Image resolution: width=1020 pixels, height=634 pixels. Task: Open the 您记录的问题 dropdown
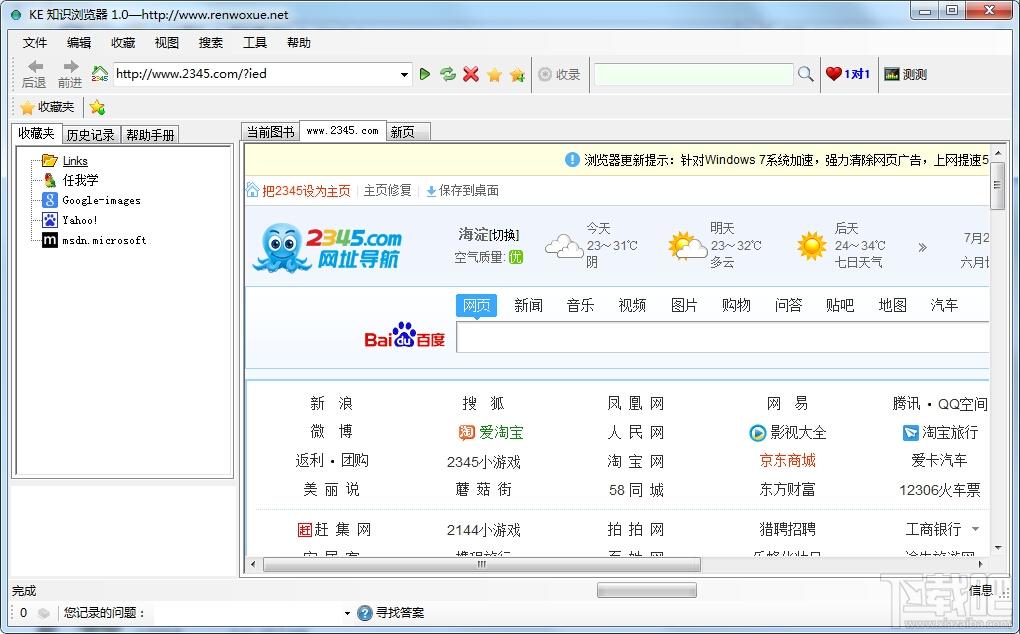tap(347, 613)
